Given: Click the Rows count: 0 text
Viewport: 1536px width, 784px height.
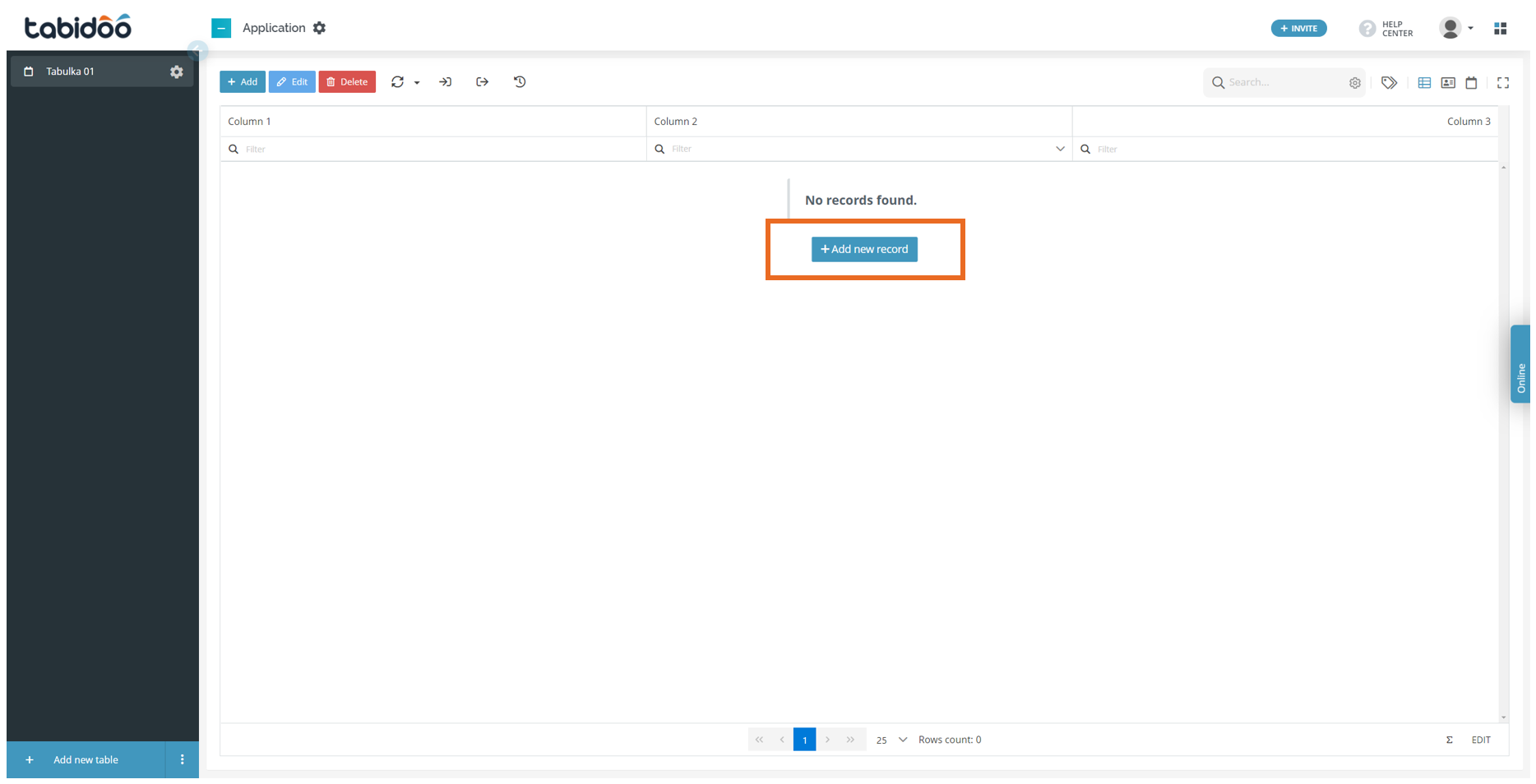Looking at the screenshot, I should [x=950, y=740].
